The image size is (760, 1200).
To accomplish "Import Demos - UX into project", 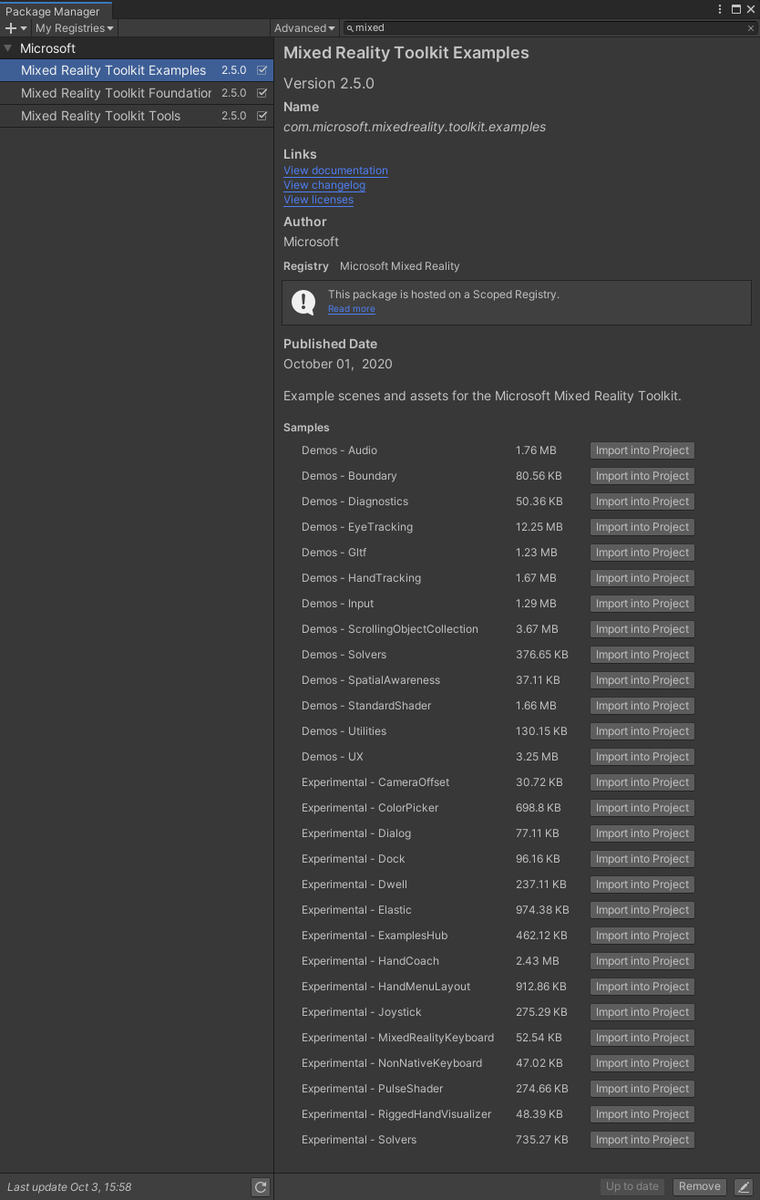I will [x=642, y=757].
